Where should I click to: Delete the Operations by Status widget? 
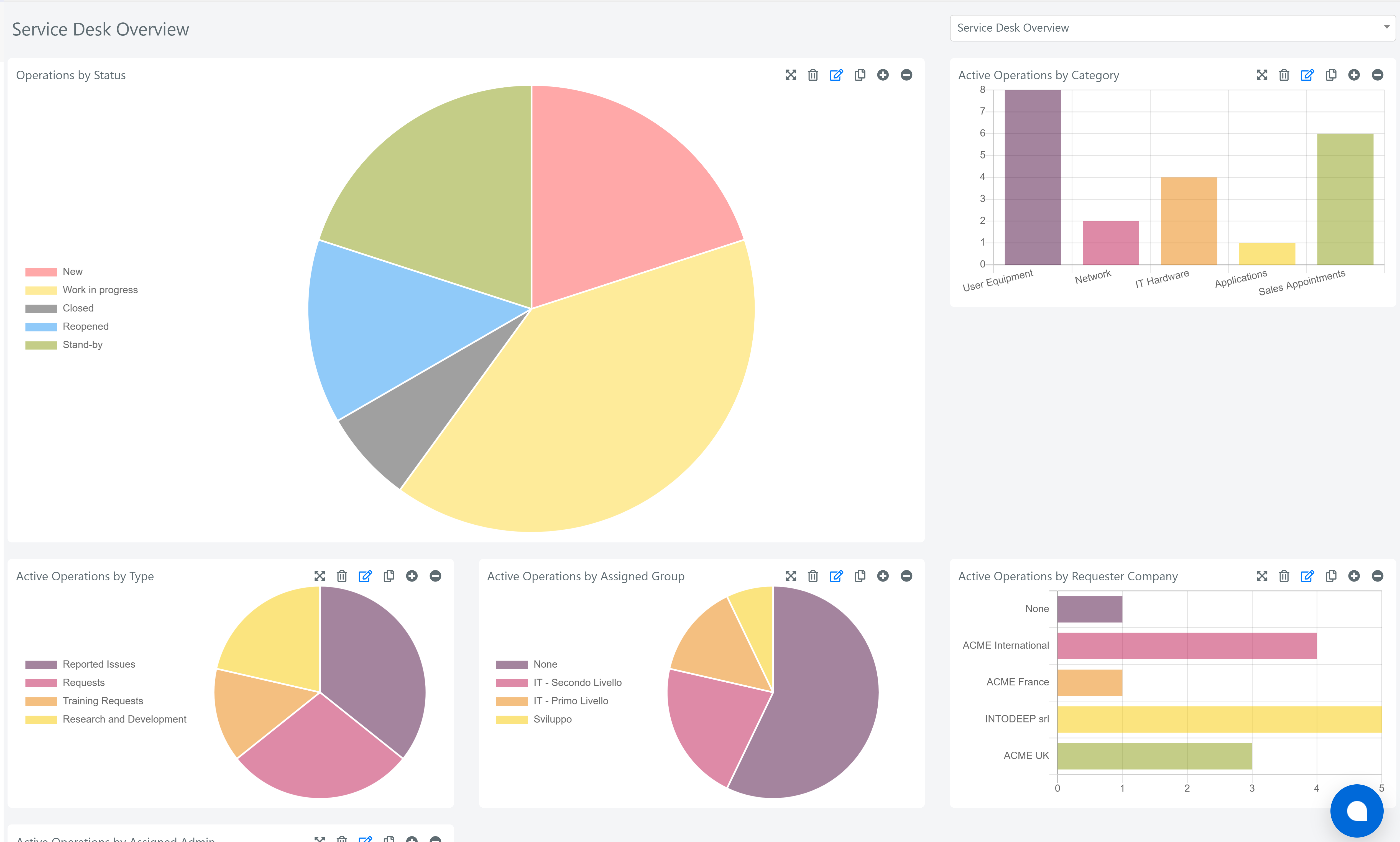click(813, 75)
